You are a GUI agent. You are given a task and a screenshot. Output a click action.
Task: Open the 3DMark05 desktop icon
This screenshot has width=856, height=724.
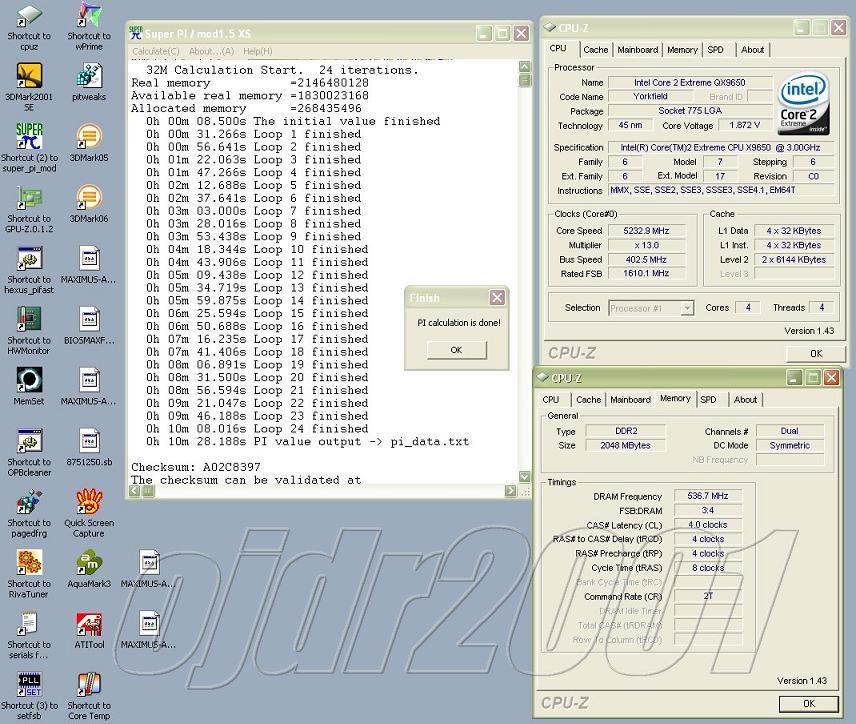89,144
